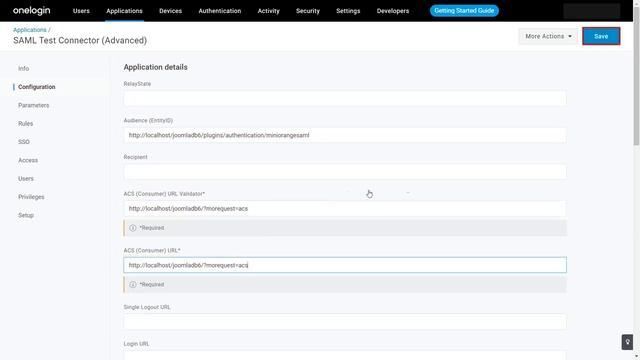
Task: Focus the Recipient input field
Action: click(x=345, y=172)
